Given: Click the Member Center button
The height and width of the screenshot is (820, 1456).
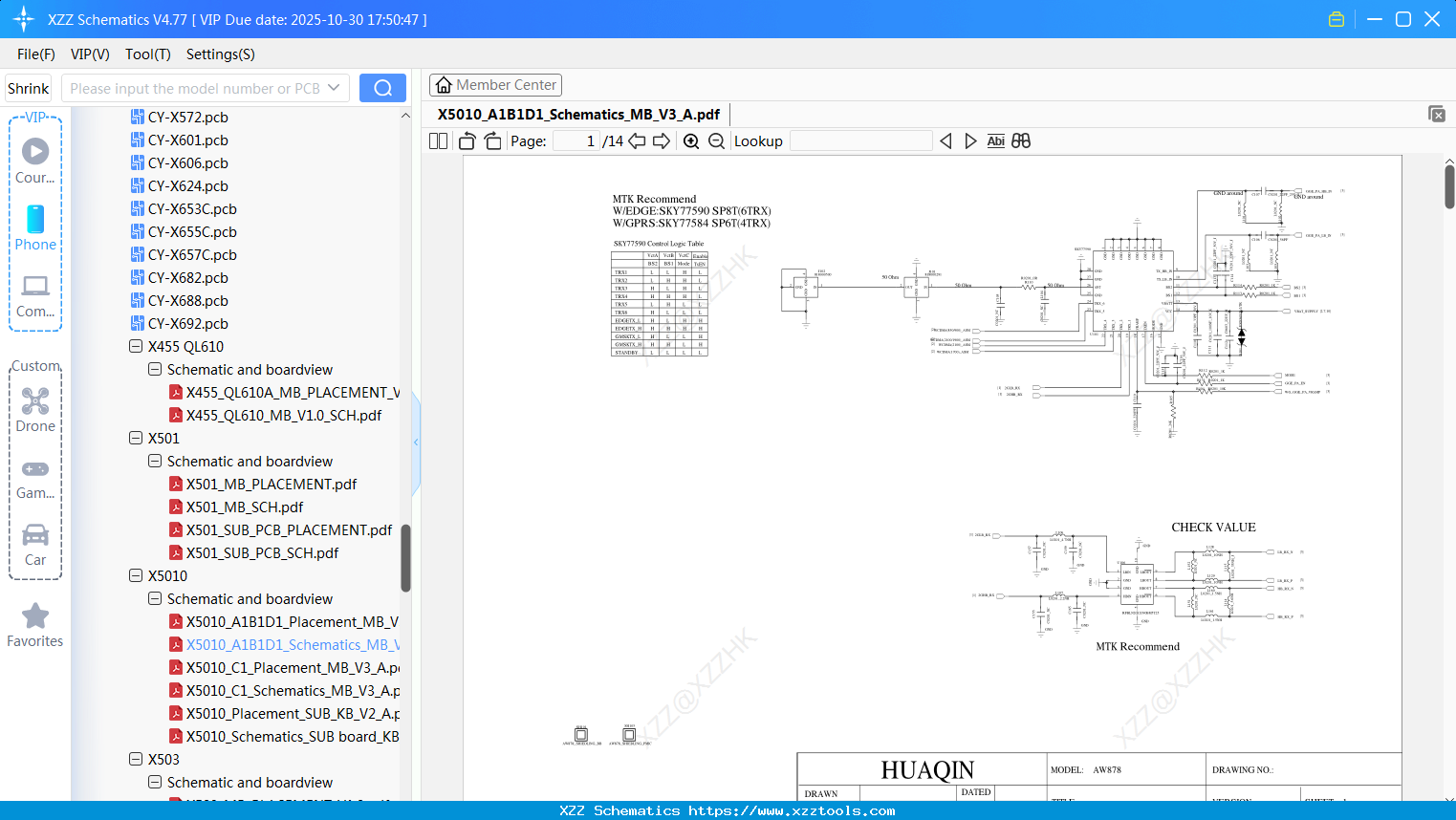Looking at the screenshot, I should 495,84.
